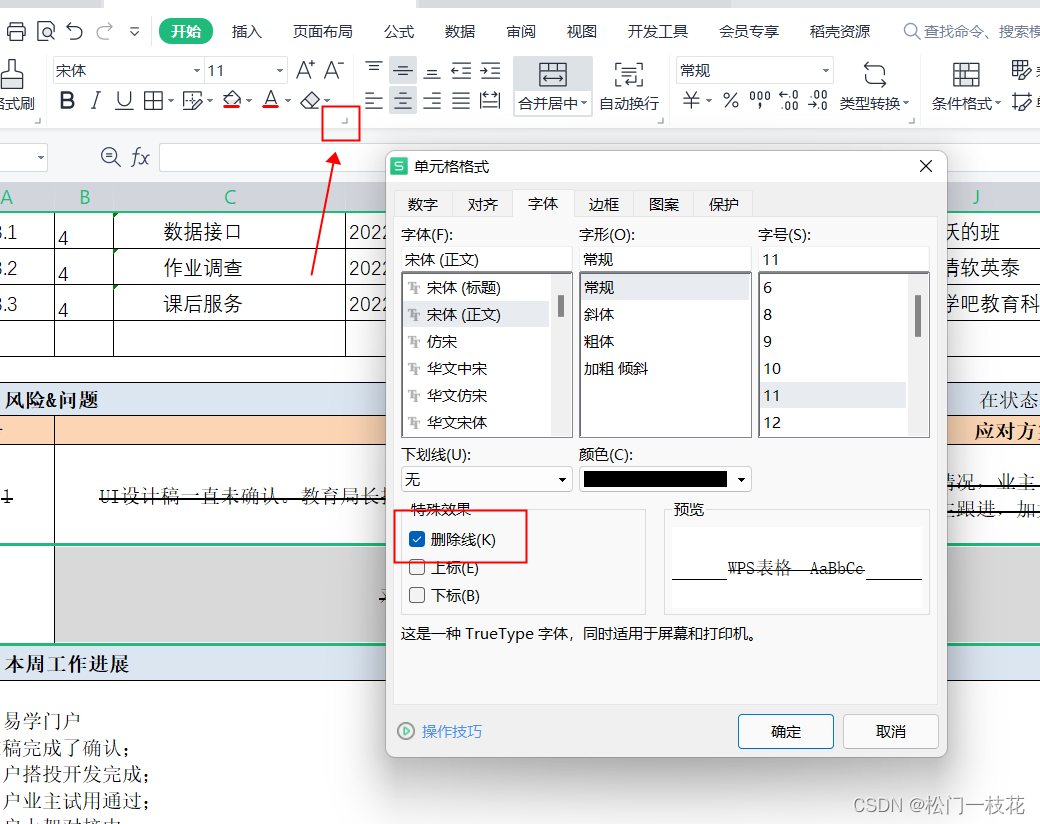Redo the last undone action
1040x824 pixels.
pos(105,31)
